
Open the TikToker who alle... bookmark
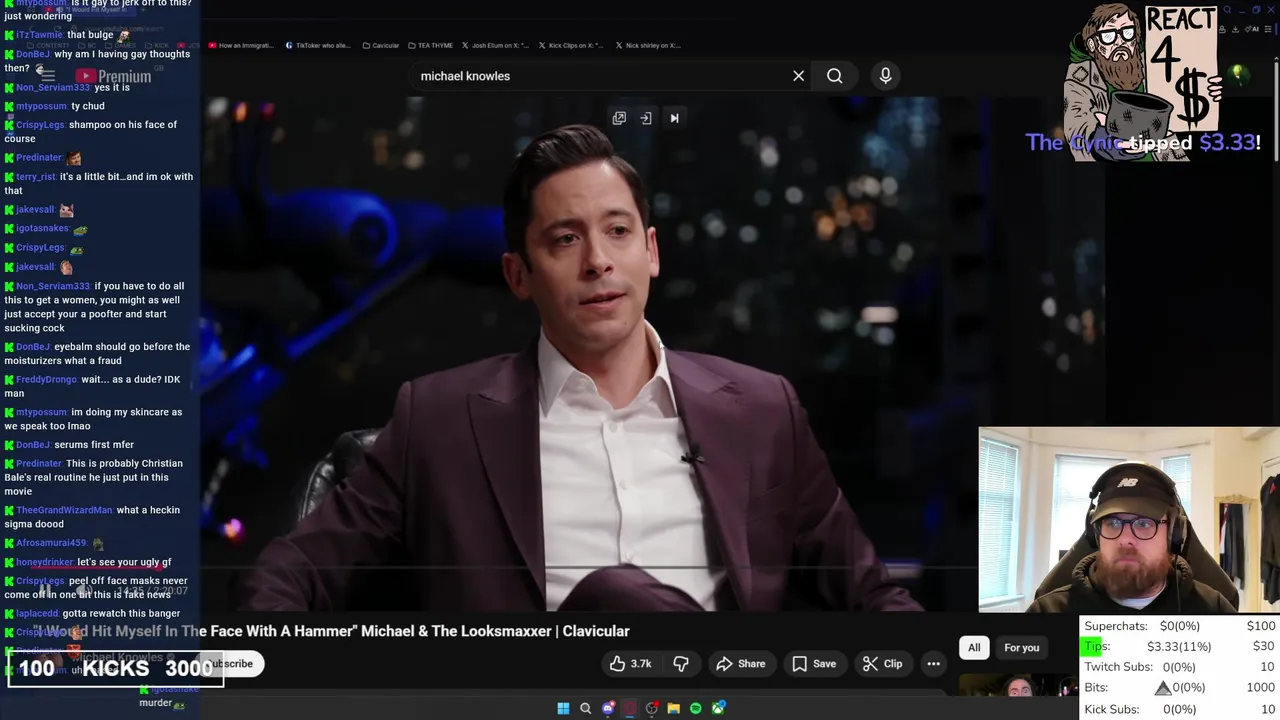[x=318, y=45]
